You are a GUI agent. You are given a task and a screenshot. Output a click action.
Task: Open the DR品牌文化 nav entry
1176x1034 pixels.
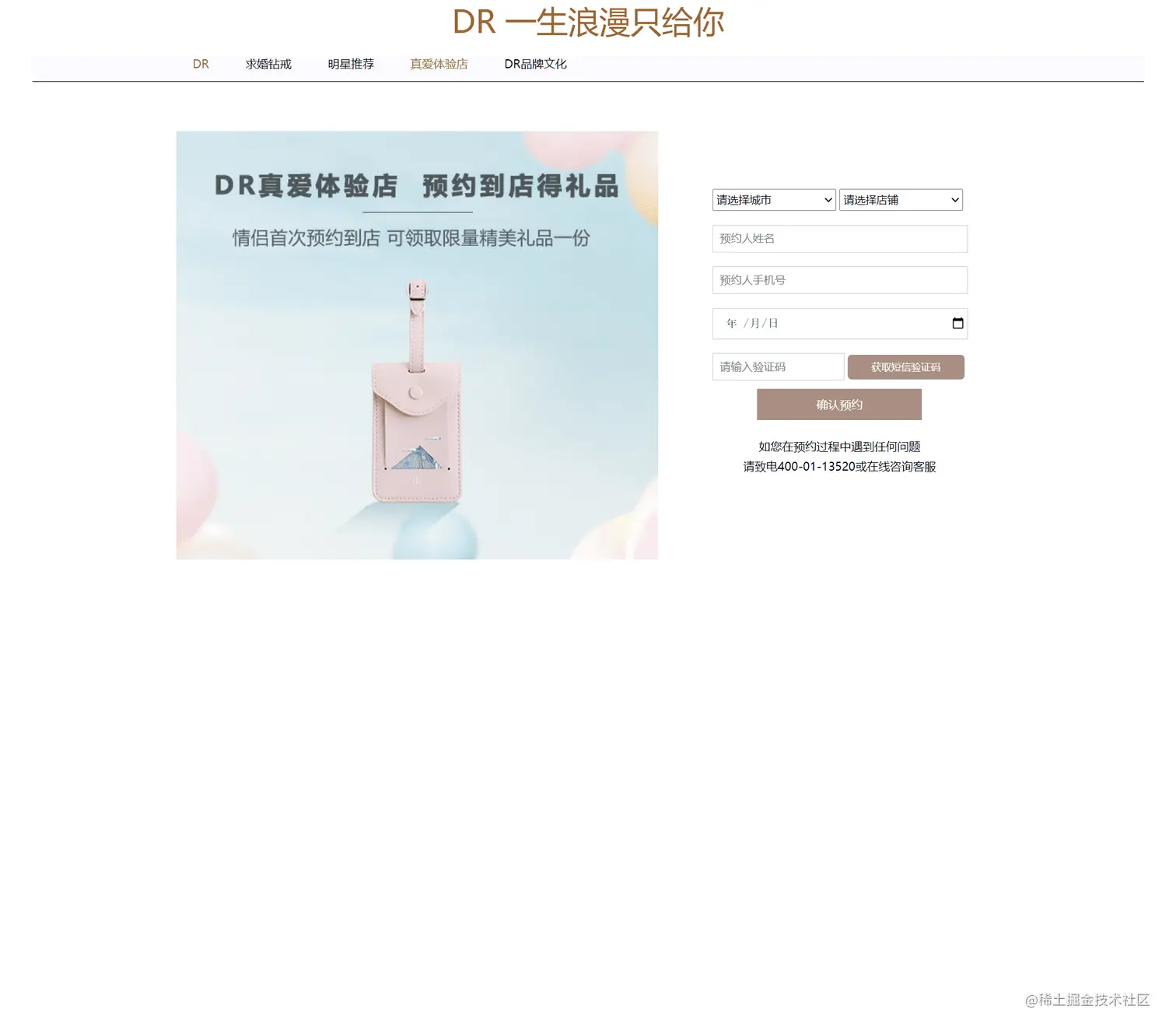click(535, 64)
